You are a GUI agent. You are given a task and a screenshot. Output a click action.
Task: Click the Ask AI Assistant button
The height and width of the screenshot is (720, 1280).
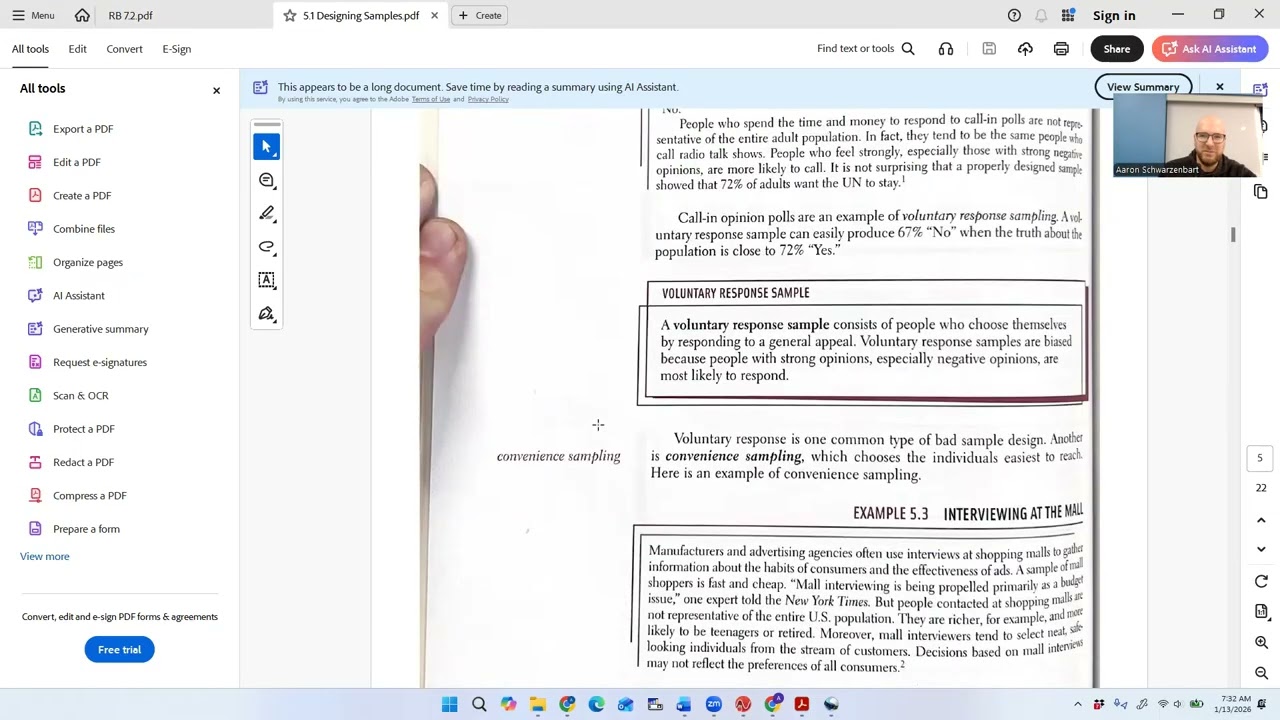(x=1209, y=49)
